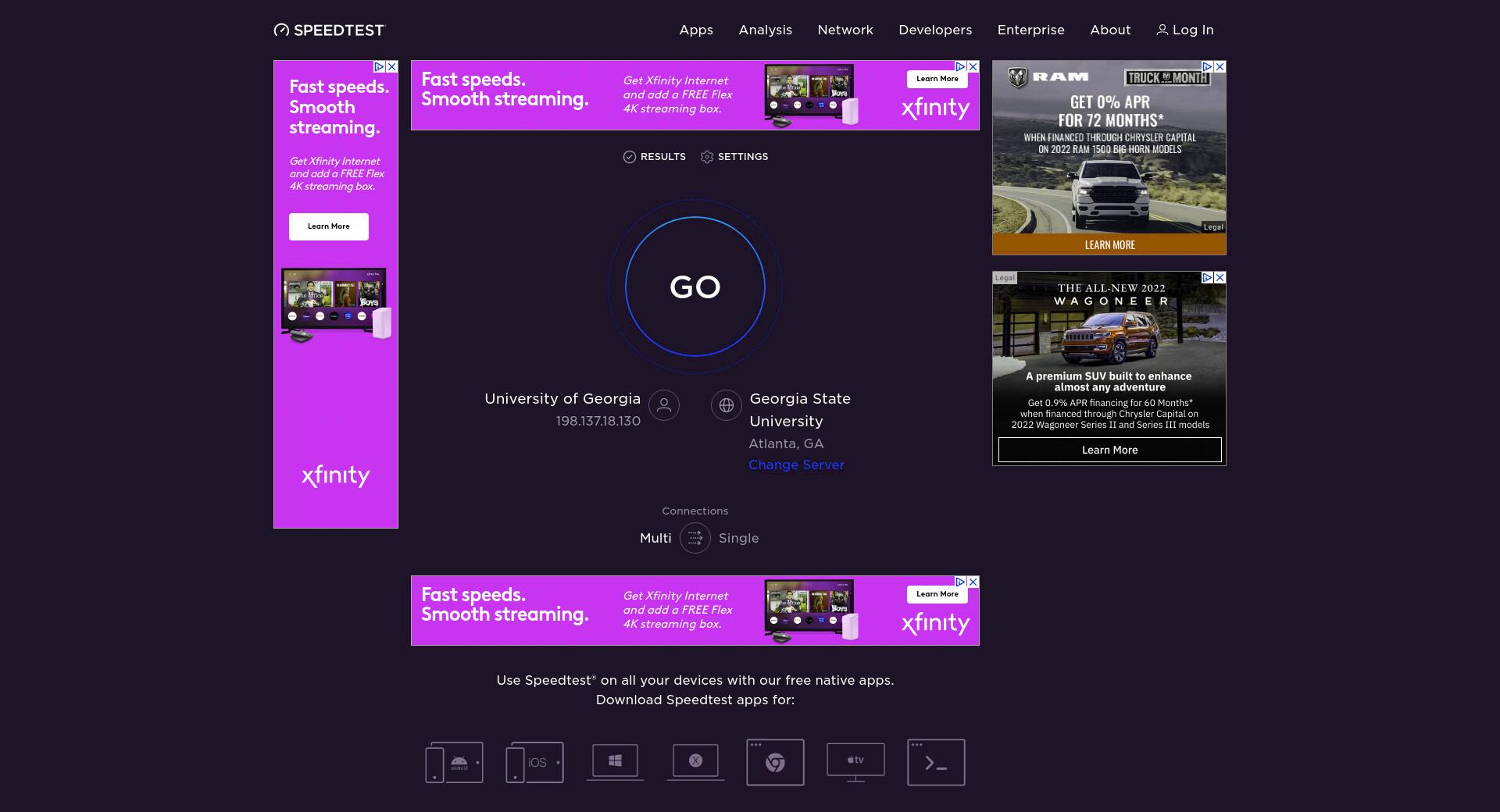Click the IP address 198.137.18.130
The height and width of the screenshot is (812, 1500).
pyautogui.click(x=598, y=421)
